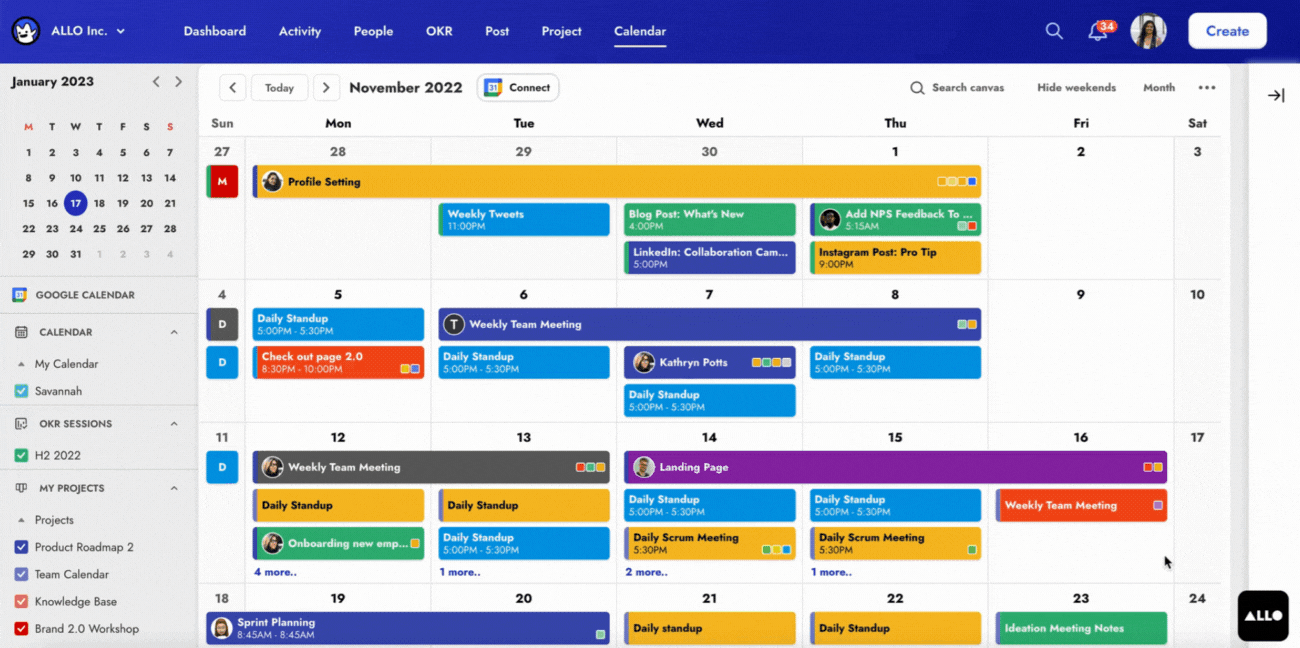Click the Connect Google Calendar button
The width and height of the screenshot is (1300, 648).
tap(518, 88)
